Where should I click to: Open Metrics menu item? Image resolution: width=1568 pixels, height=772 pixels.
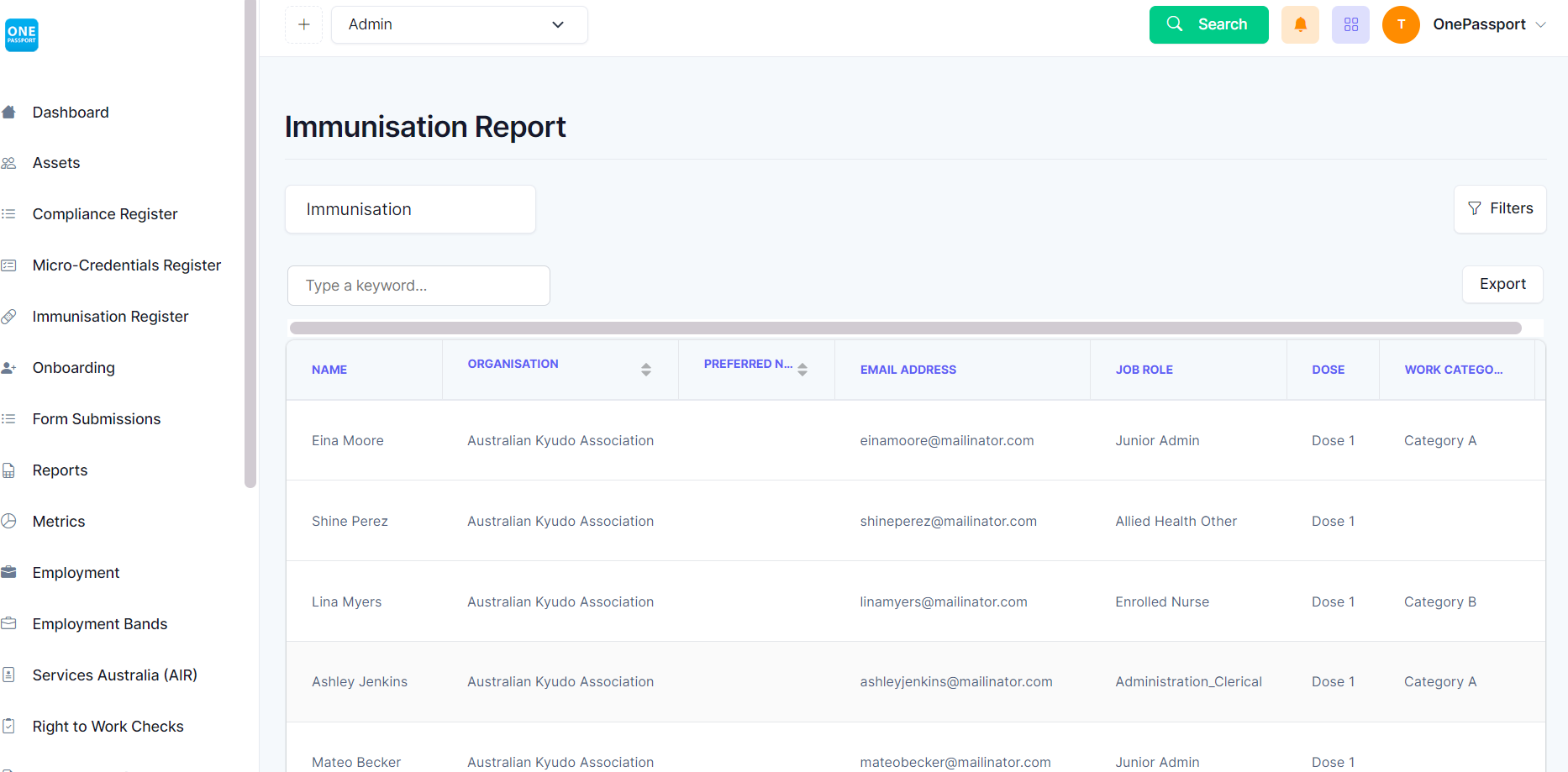(59, 522)
